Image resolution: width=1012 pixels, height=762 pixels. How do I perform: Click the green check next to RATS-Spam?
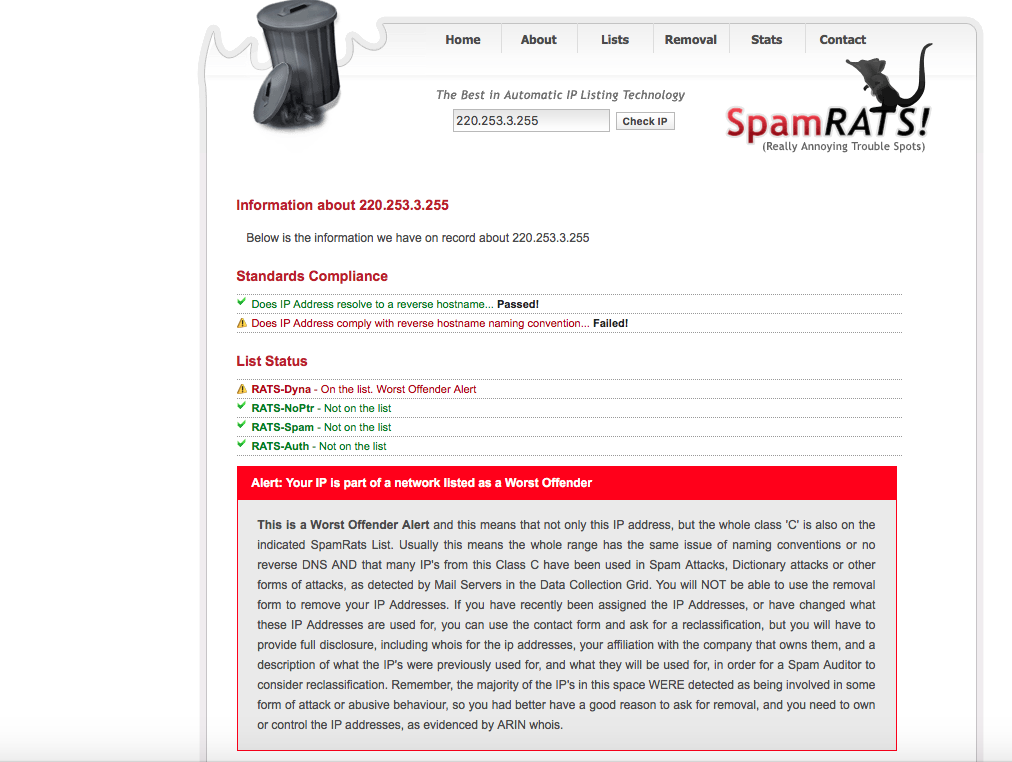(x=241, y=425)
